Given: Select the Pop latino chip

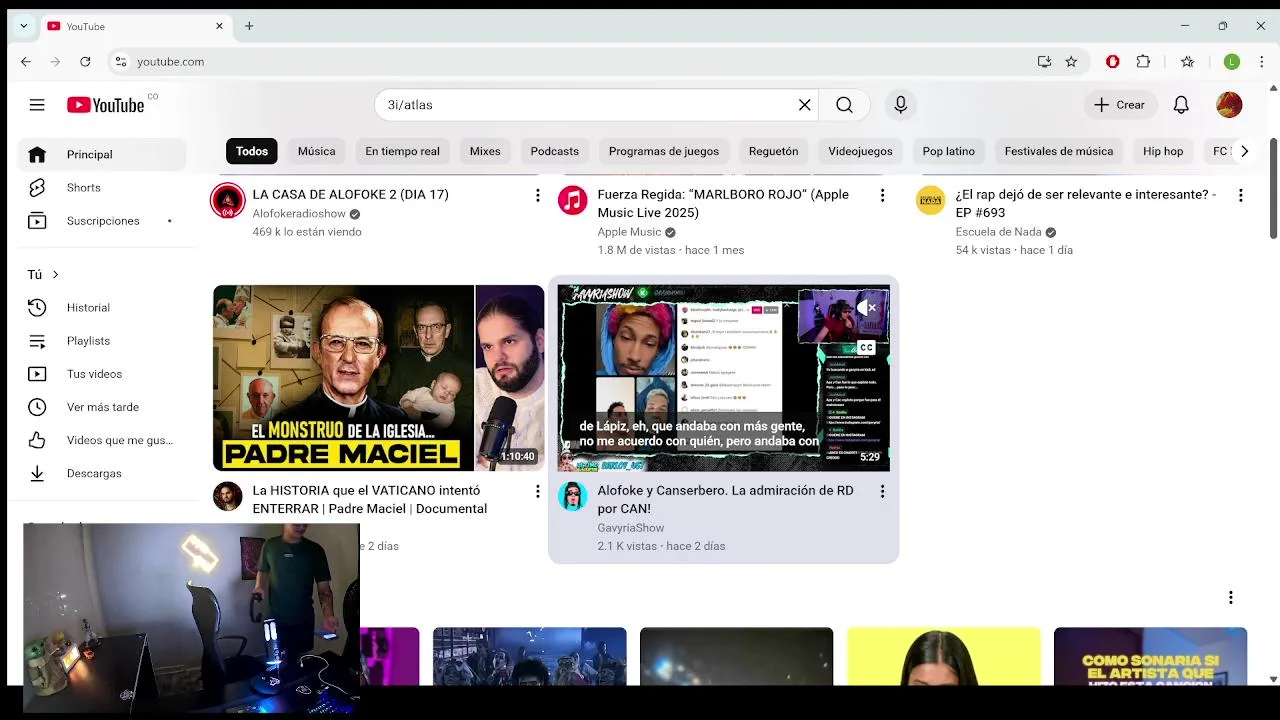Looking at the screenshot, I should (948, 151).
